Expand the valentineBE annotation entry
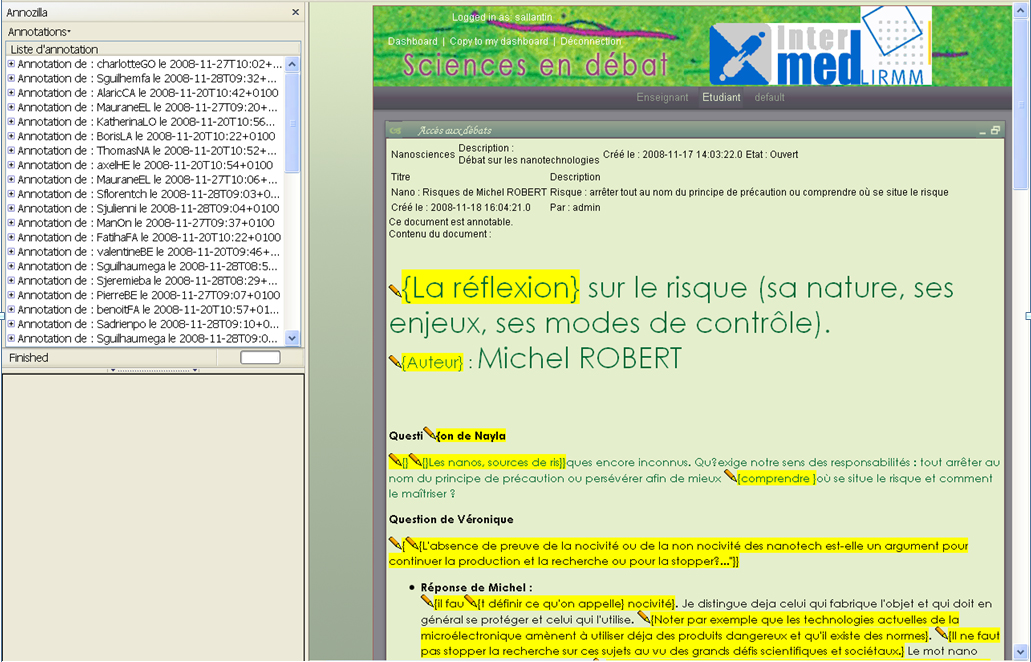Viewport: 1031px width, 662px height. coord(11,252)
